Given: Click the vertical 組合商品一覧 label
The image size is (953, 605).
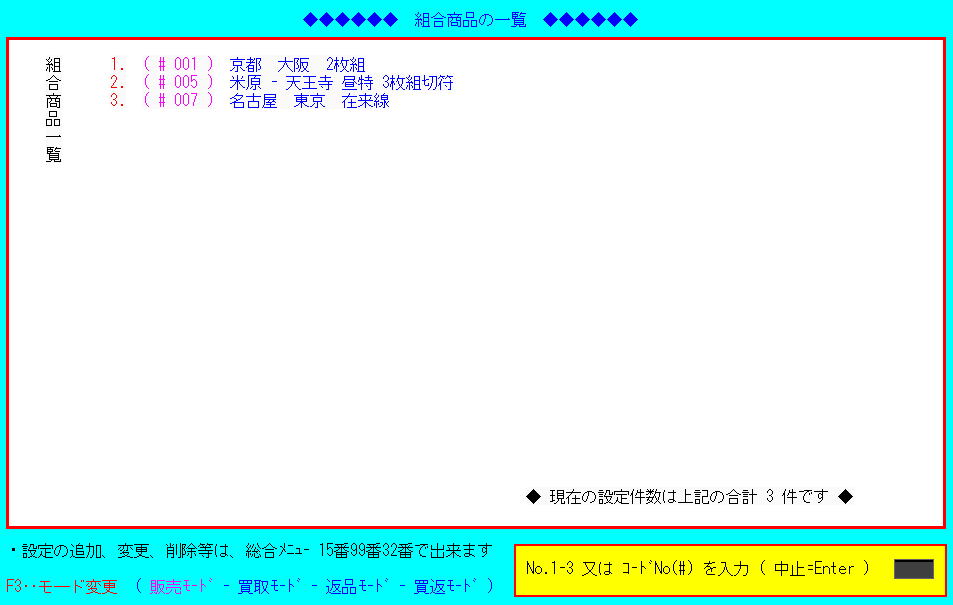Looking at the screenshot, I should click(x=53, y=110).
